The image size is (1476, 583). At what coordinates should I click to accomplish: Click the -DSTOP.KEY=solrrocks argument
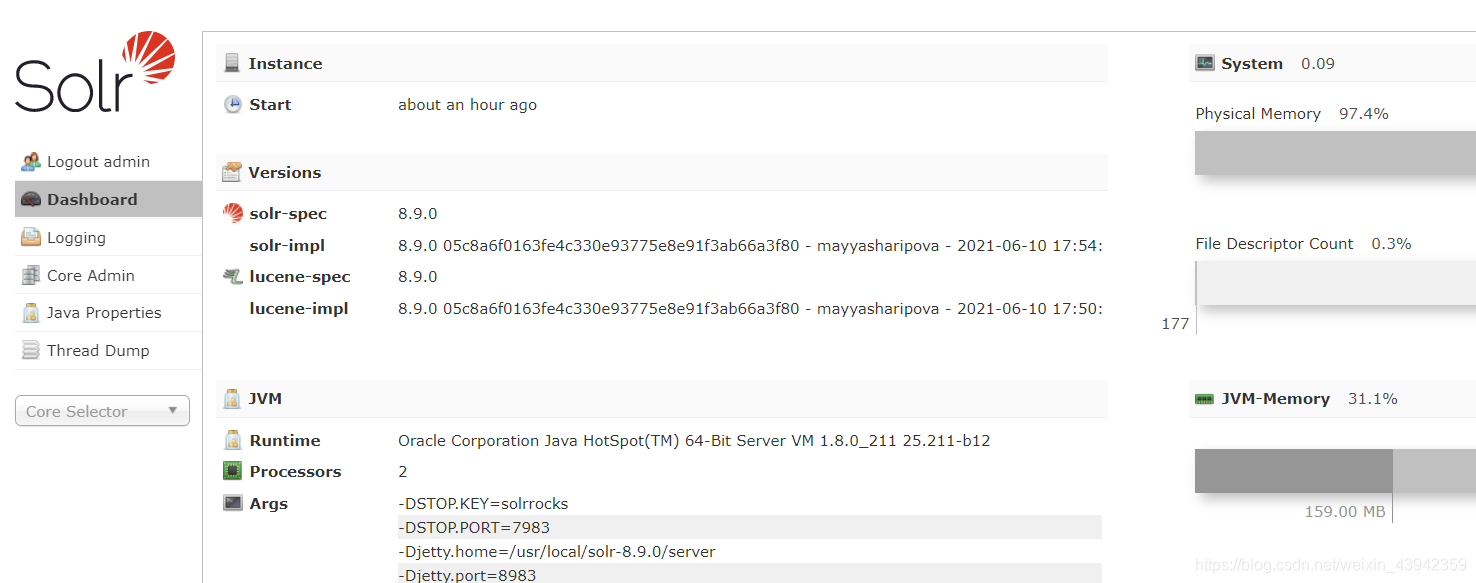[x=483, y=503]
